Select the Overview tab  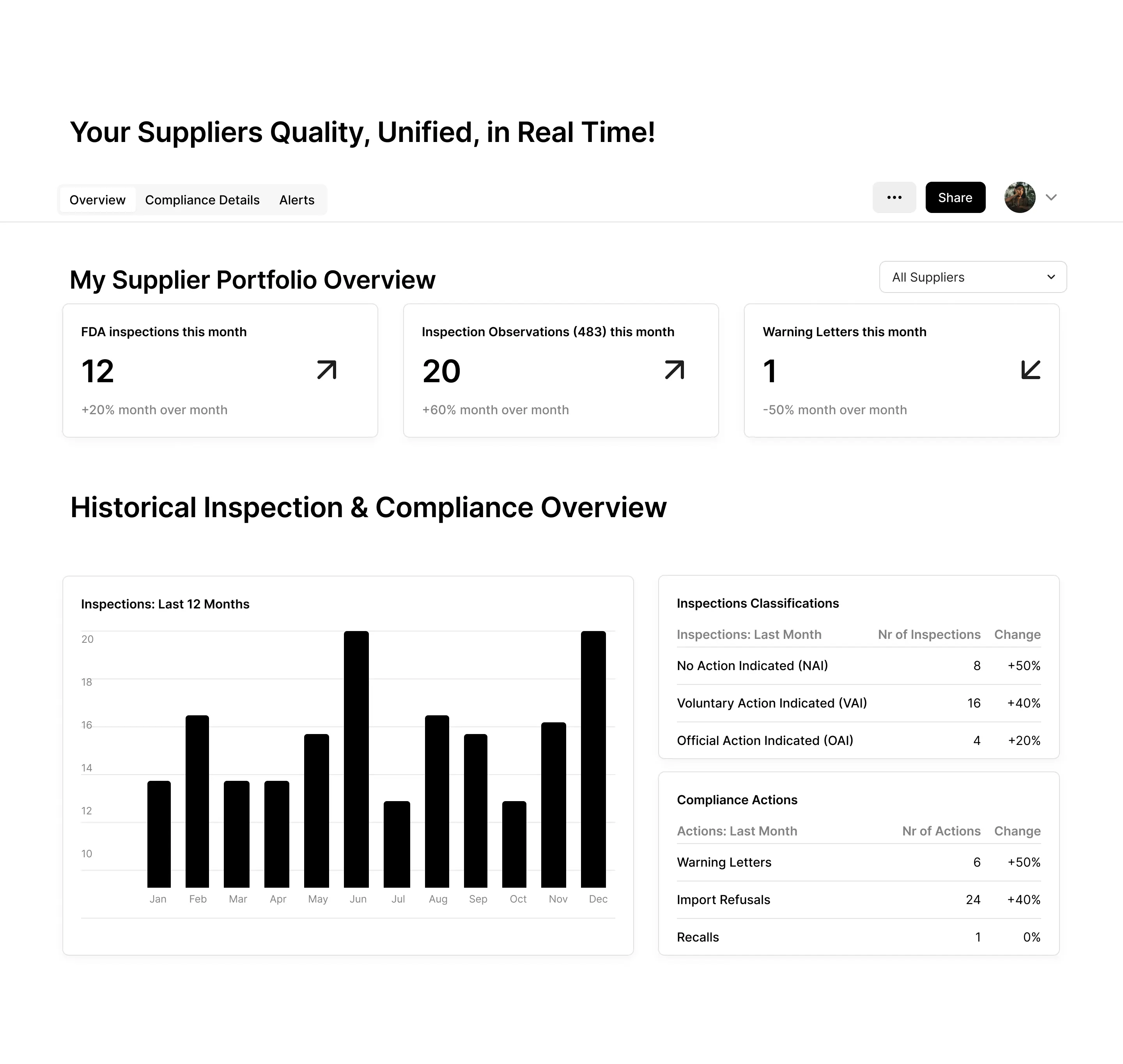pos(97,200)
